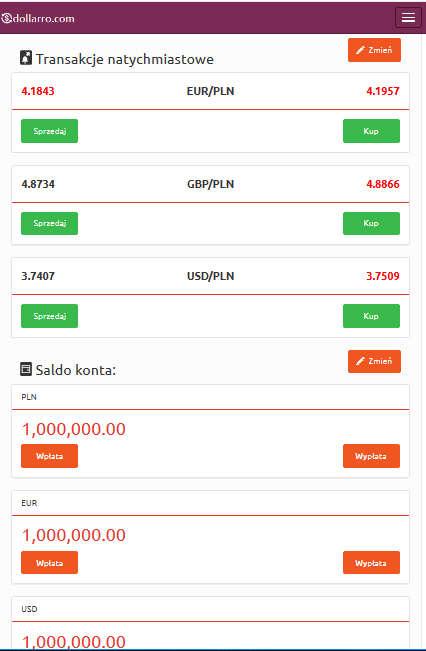The width and height of the screenshot is (426, 651).
Task: Click the PLN balance amount 1,000,000.00
Action: [x=73, y=429]
